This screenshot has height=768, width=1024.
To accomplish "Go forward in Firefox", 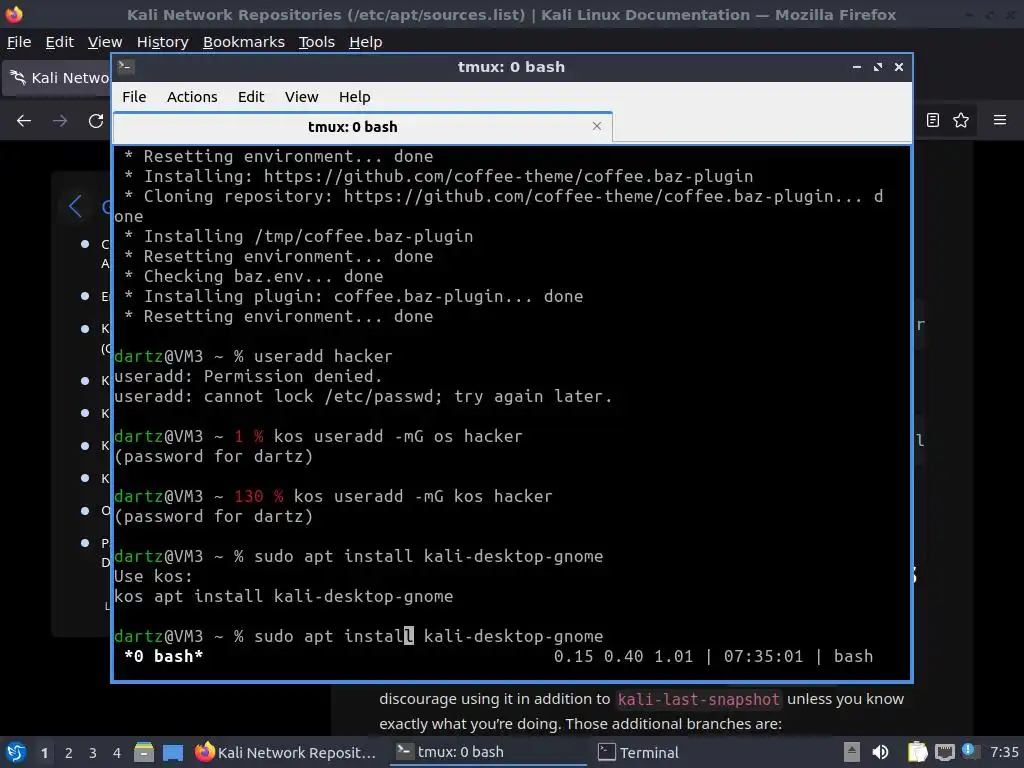I will pos(60,120).
